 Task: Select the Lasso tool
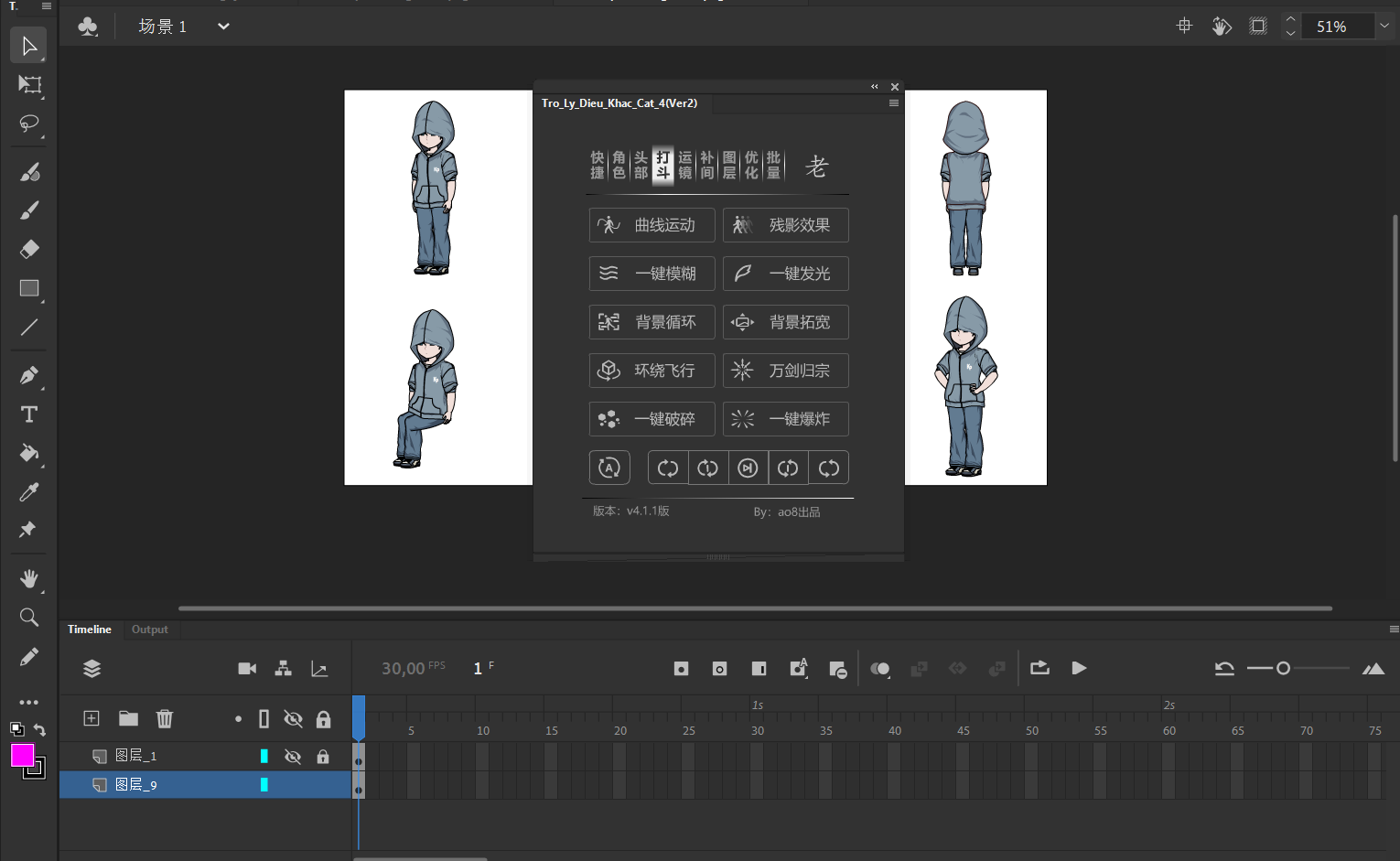29,124
